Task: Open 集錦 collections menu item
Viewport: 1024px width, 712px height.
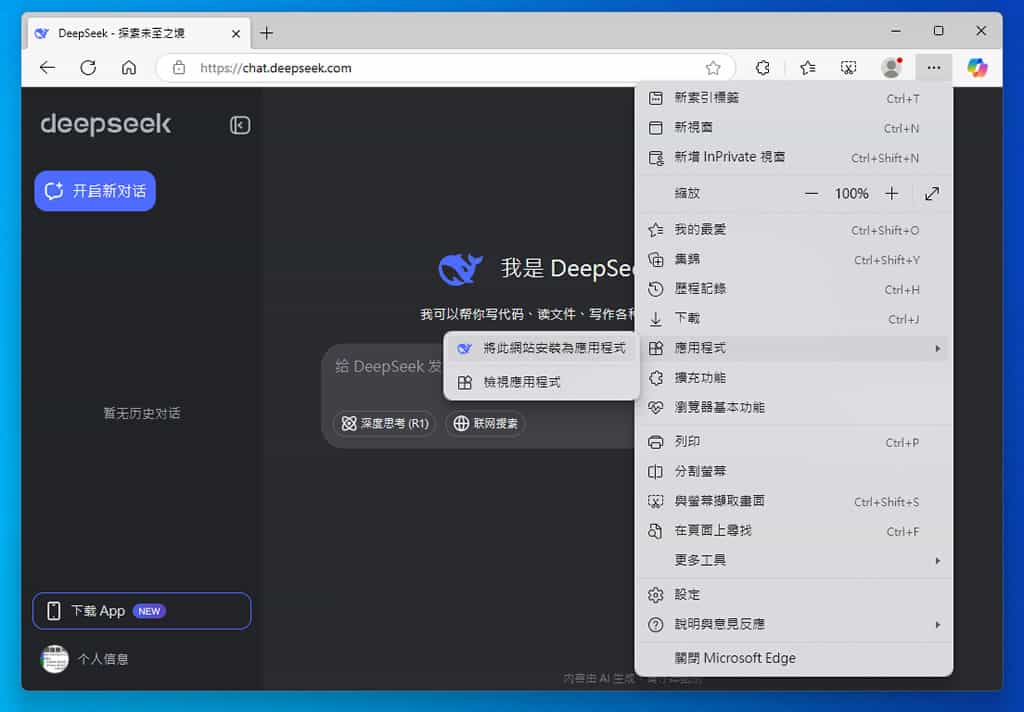Action: click(x=793, y=259)
